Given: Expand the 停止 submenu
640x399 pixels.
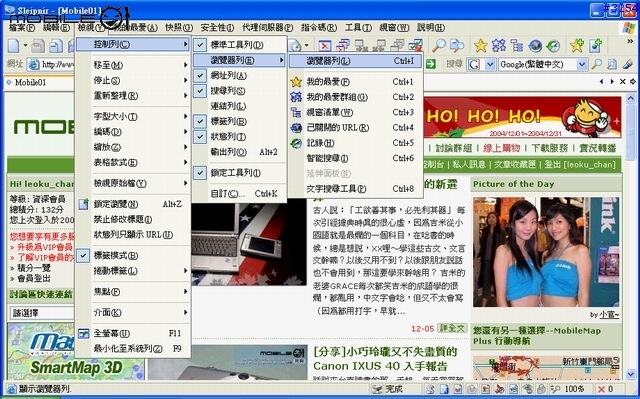Looking at the screenshot, I should click(133, 80).
